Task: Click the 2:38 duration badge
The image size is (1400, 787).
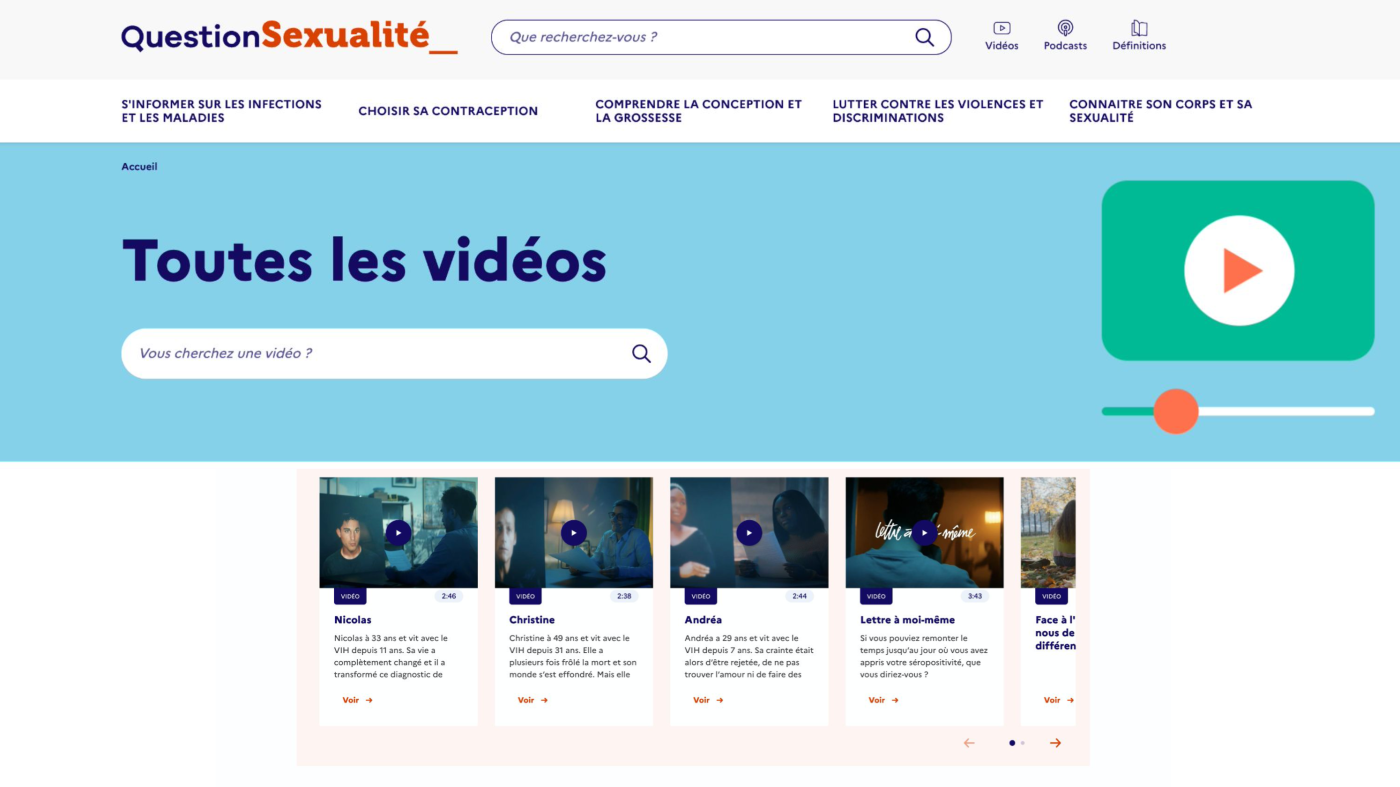Action: 624,596
